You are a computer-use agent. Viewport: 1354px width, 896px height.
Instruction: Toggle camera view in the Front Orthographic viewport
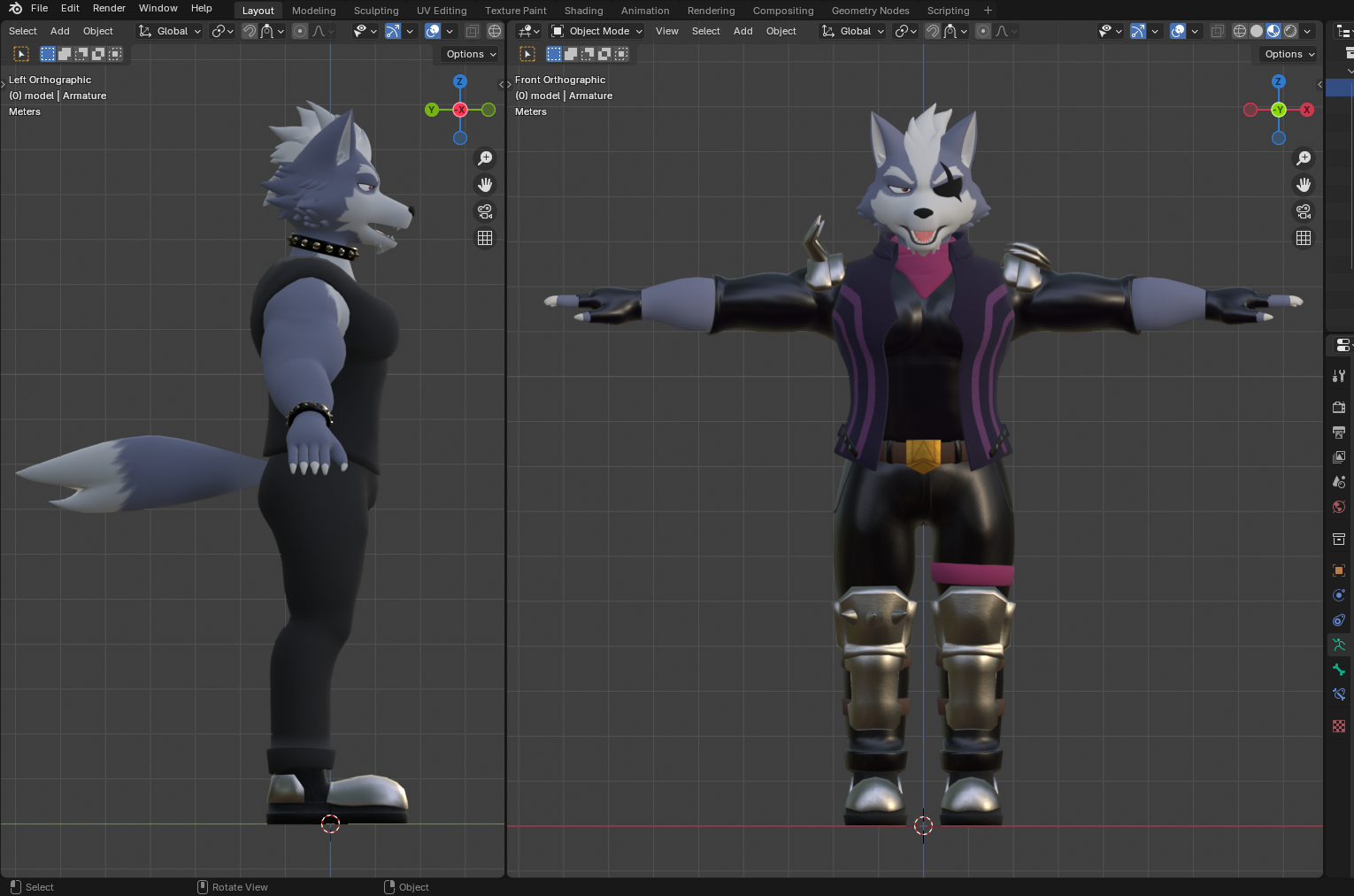click(x=1304, y=211)
